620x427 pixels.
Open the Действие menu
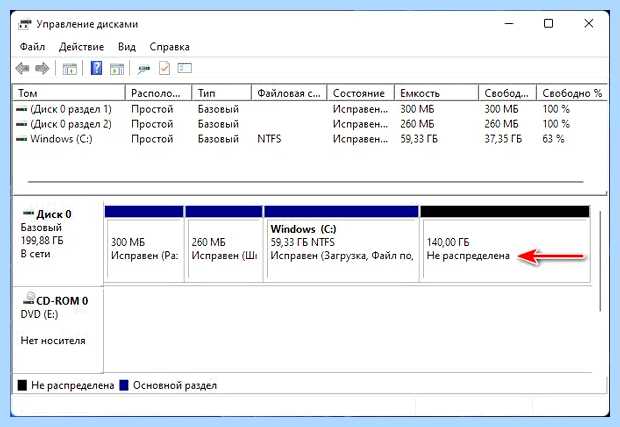point(81,47)
